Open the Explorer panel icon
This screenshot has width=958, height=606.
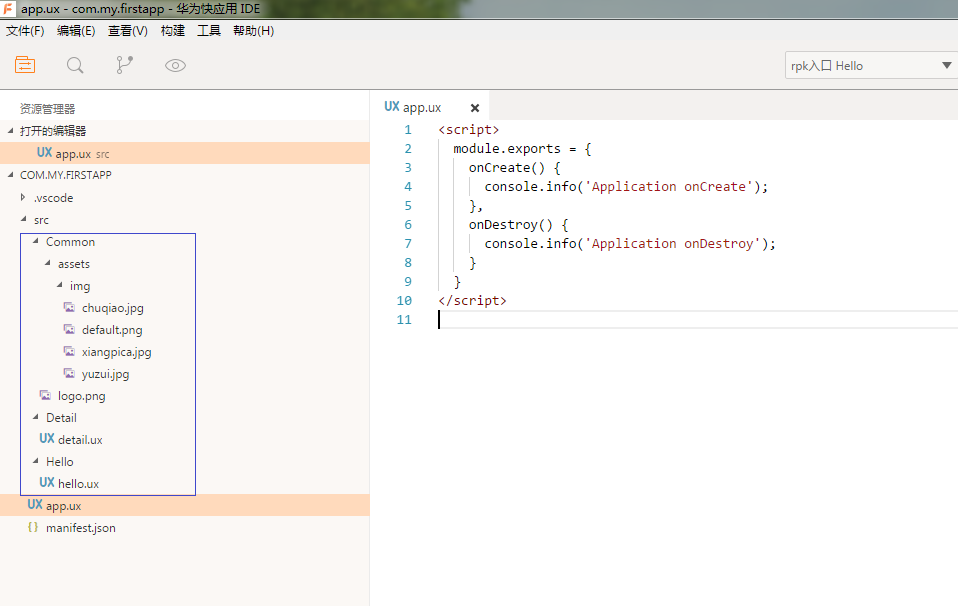[25, 65]
